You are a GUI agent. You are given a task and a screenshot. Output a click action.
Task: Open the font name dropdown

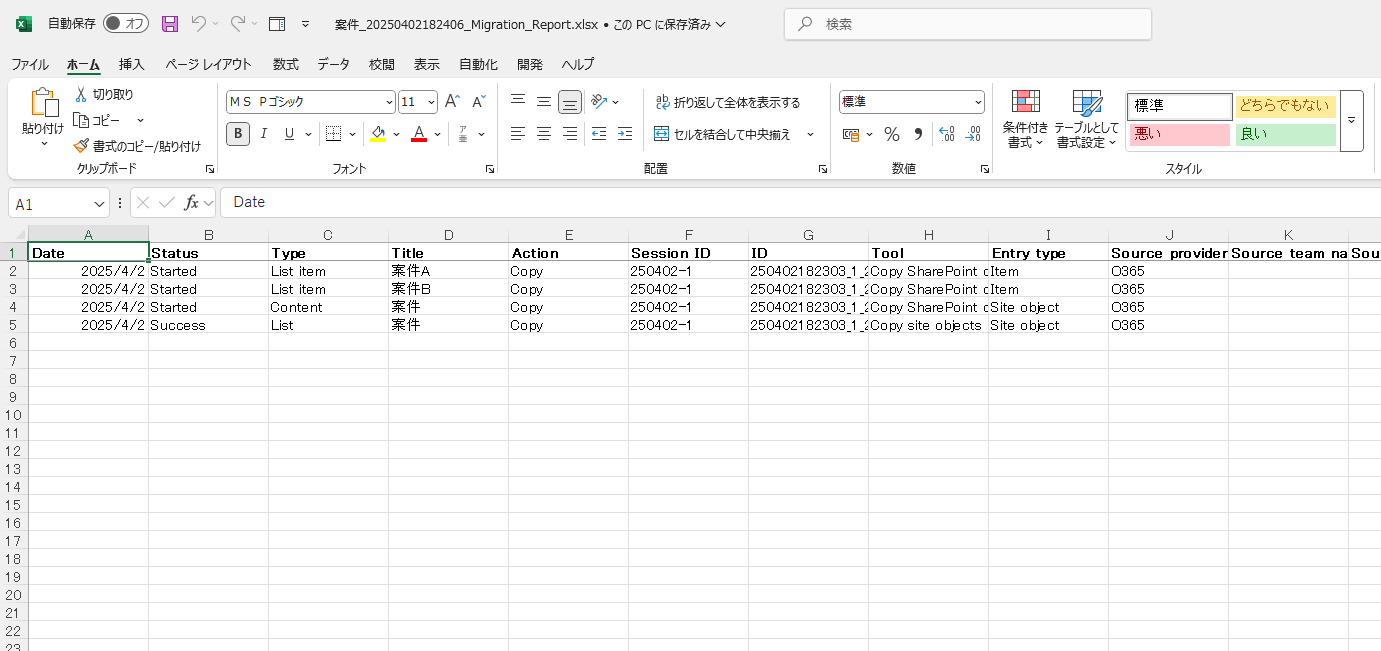tap(391, 101)
